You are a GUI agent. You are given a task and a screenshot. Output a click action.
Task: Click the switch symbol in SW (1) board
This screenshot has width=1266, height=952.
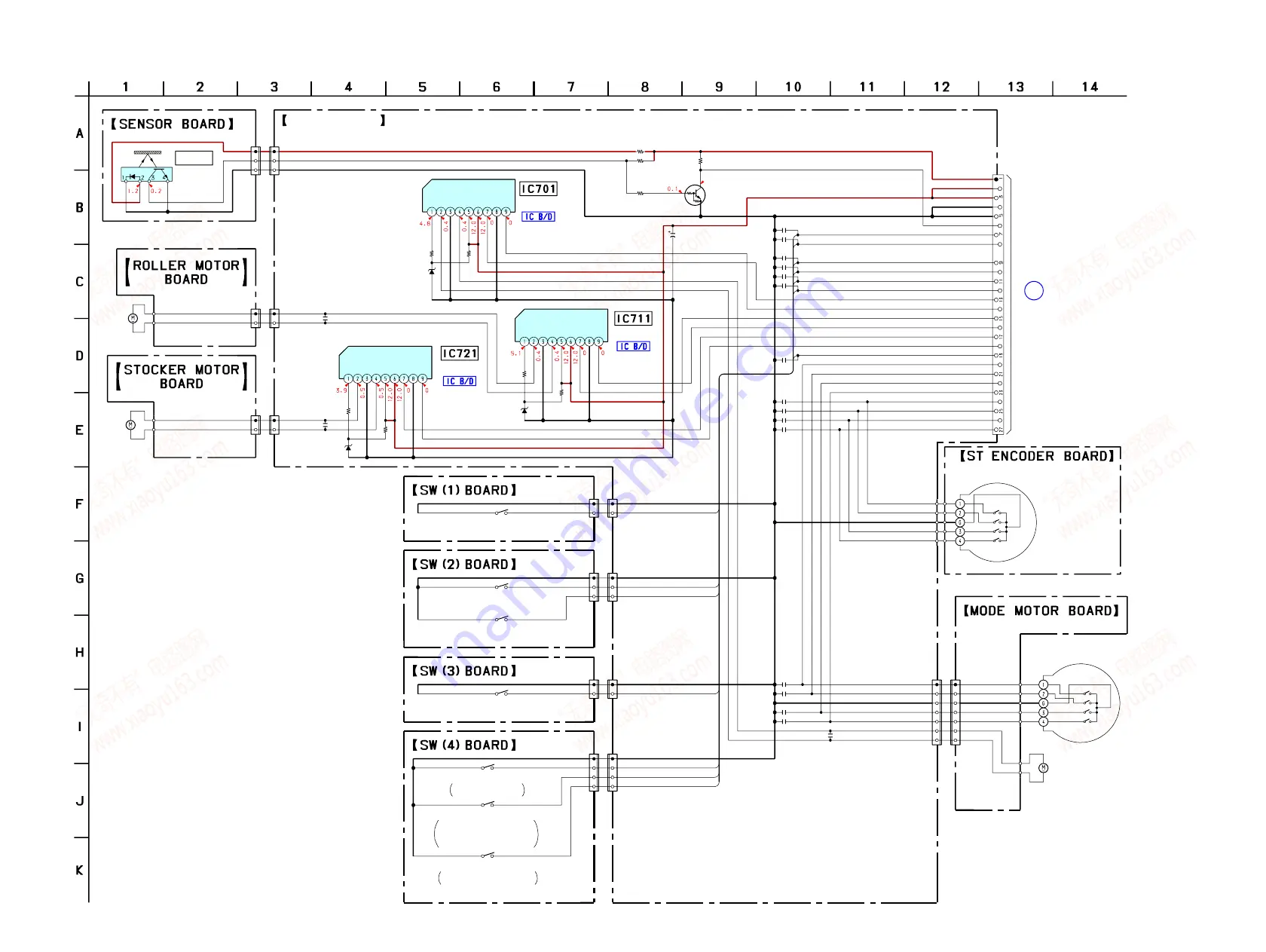tap(502, 513)
